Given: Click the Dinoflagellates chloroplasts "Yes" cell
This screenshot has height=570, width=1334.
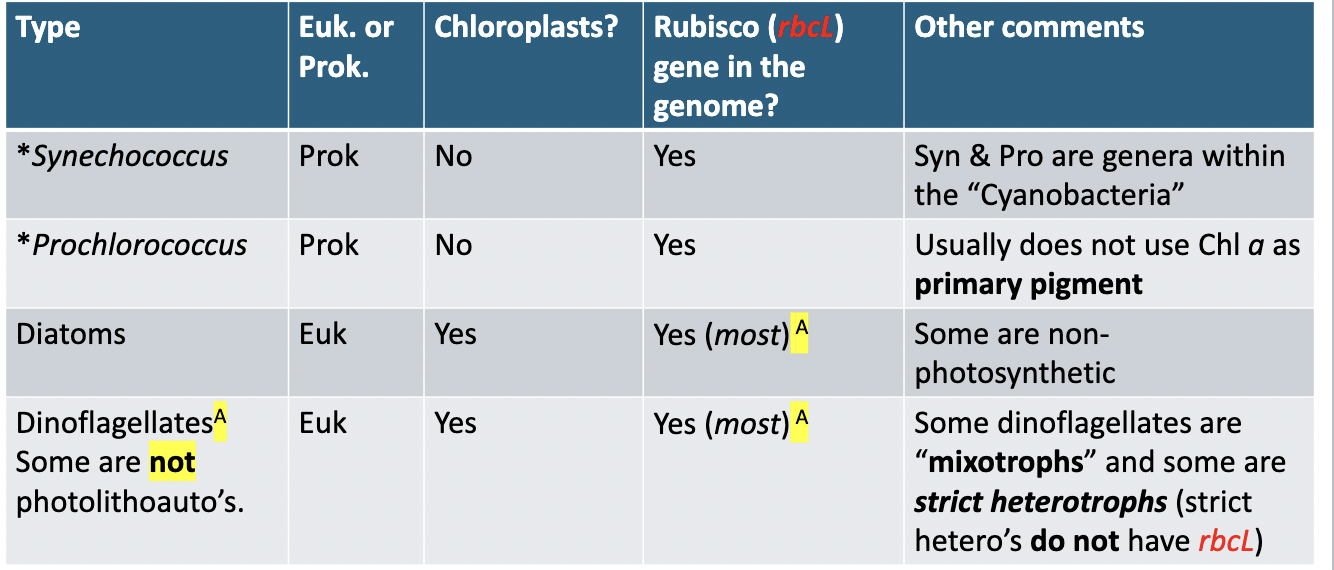Looking at the screenshot, I should [x=456, y=423].
